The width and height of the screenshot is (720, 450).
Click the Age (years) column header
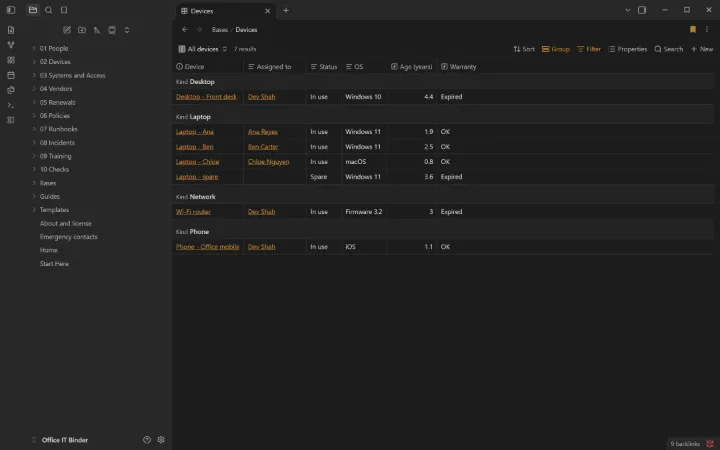click(412, 67)
